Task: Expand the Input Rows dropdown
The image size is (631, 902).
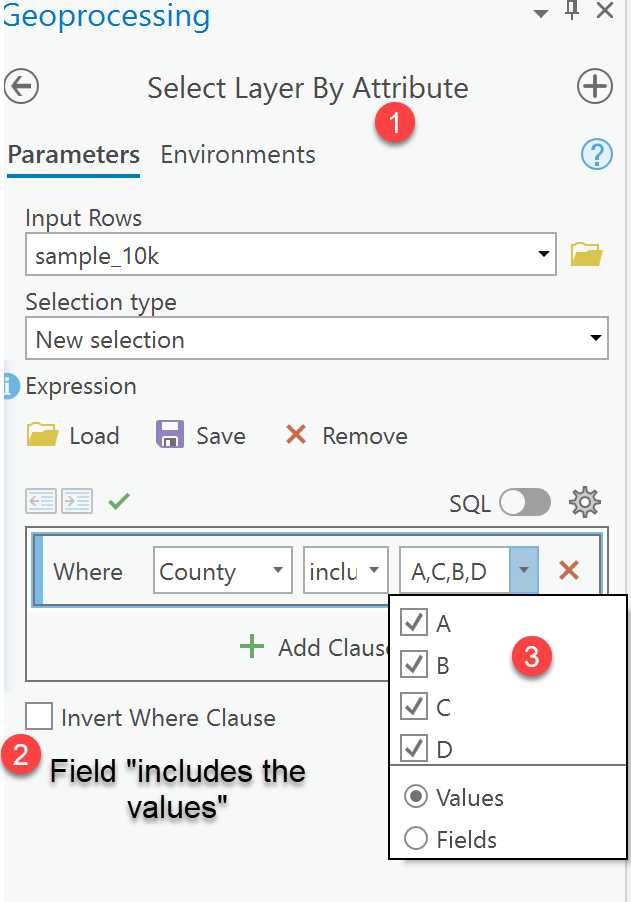Action: pos(543,255)
